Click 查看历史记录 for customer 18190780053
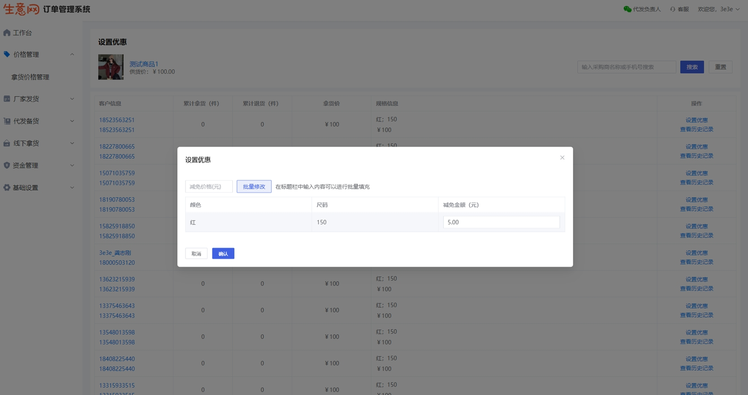This screenshot has height=395, width=748. click(696, 209)
